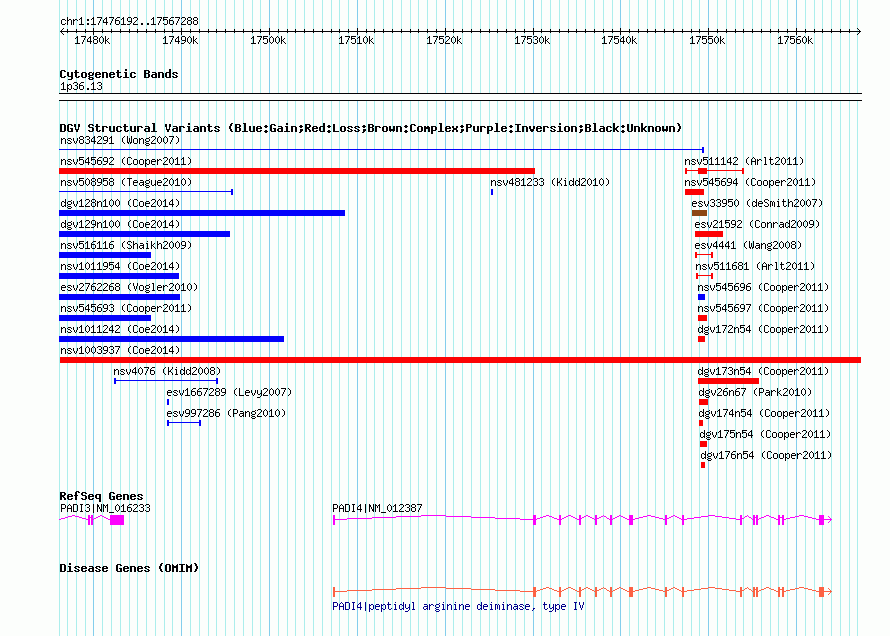Click the 17530k ruler position marker
This screenshot has width=890, height=636.
coord(532,40)
